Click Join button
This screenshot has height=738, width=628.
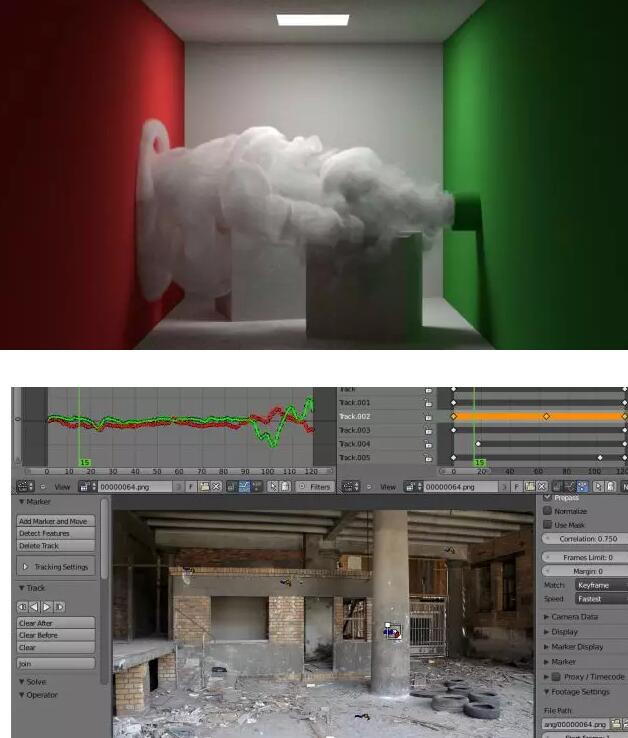click(56, 664)
